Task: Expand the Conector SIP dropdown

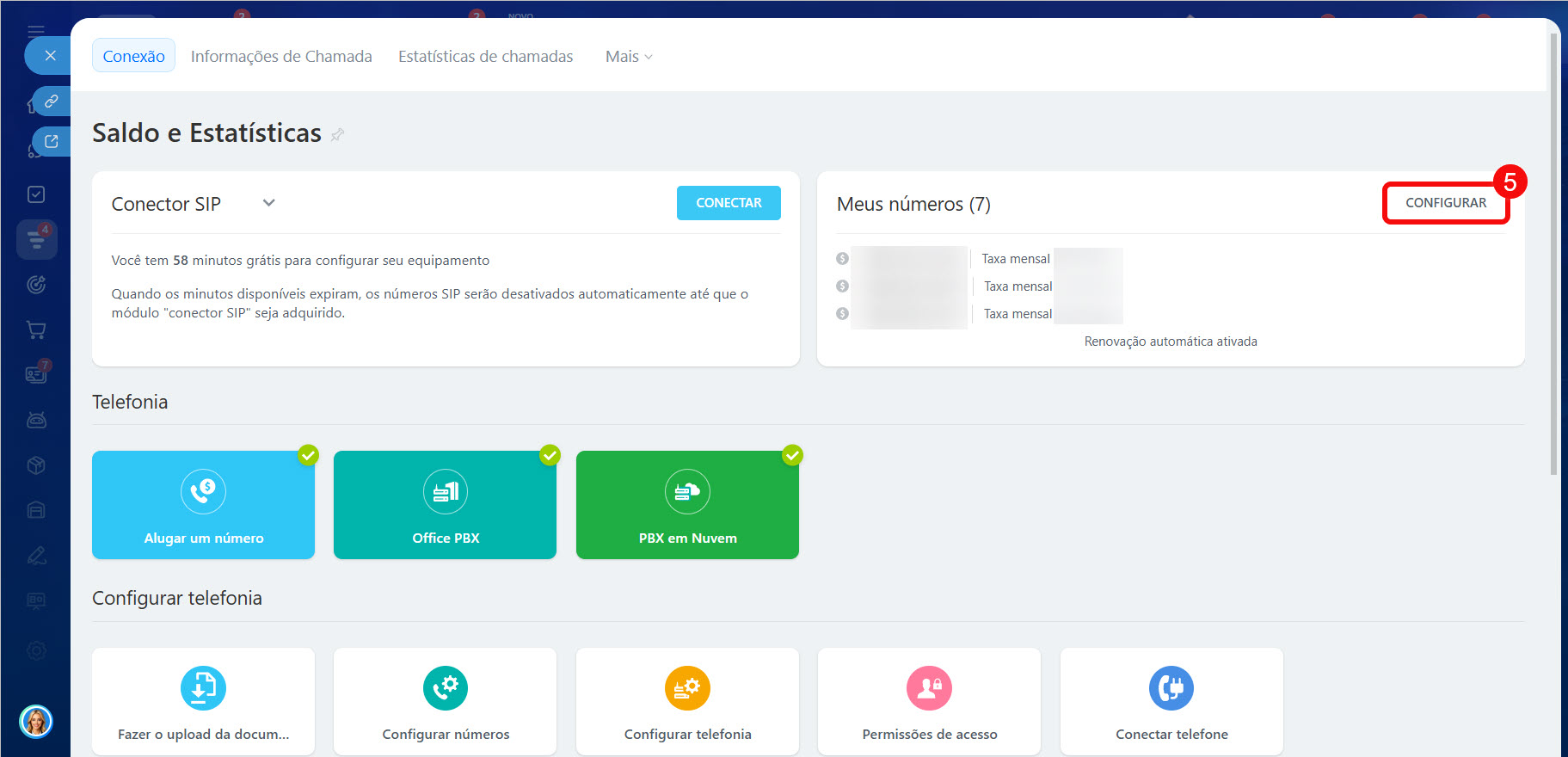Action: point(268,203)
